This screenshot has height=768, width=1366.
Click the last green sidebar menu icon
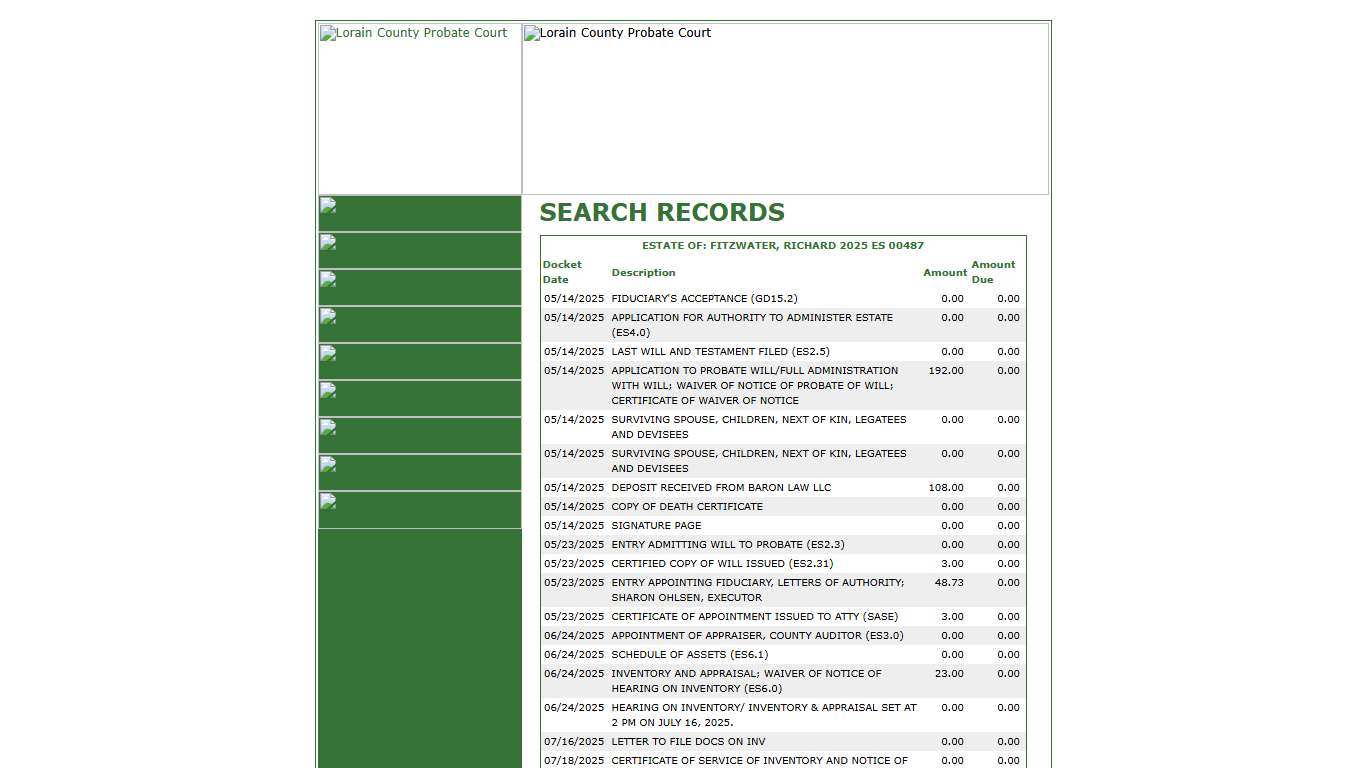click(419, 509)
